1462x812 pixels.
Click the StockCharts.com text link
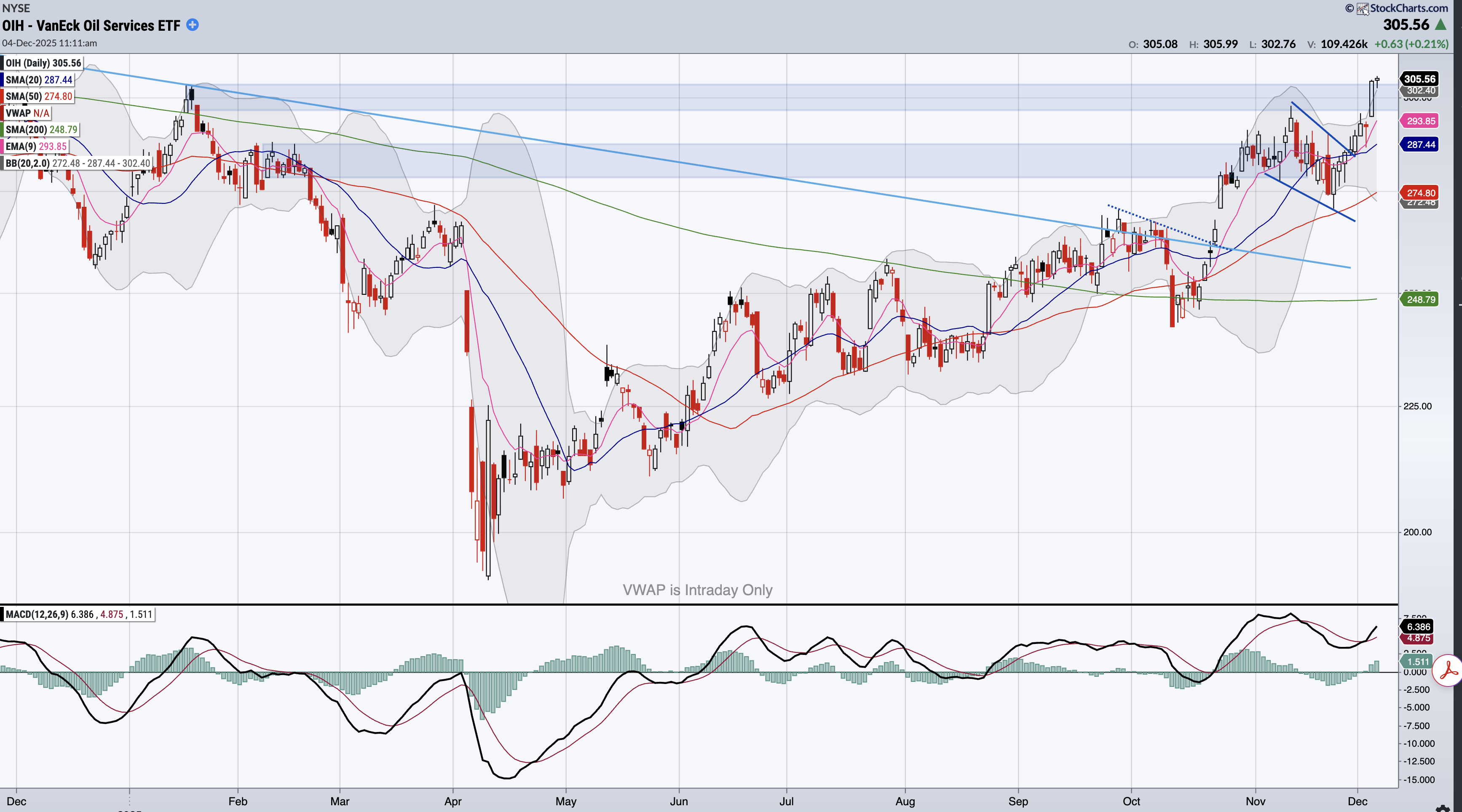point(1408,8)
